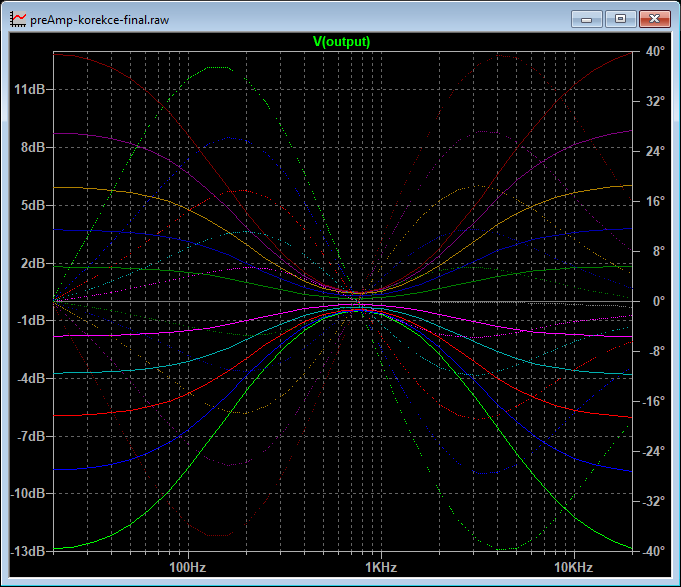Click the 10KHz frequency axis label
The height and width of the screenshot is (587, 681).
point(574,567)
